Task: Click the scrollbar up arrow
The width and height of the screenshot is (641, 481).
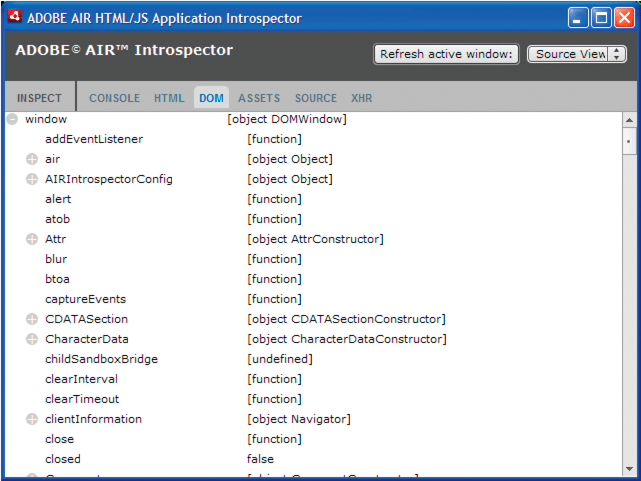Action: pos(630,120)
